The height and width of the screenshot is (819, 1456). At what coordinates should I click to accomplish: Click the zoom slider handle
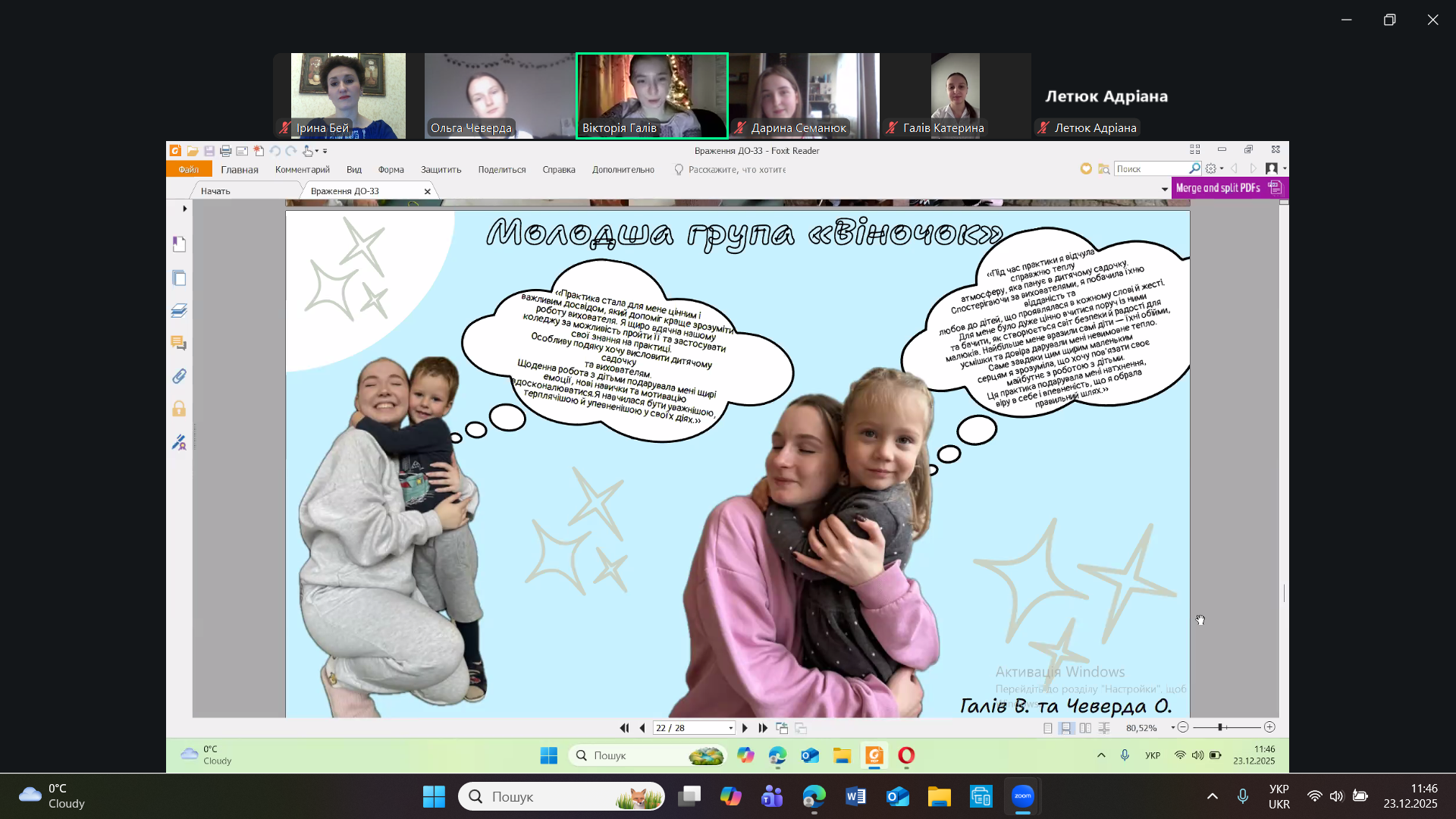pyautogui.click(x=1220, y=728)
